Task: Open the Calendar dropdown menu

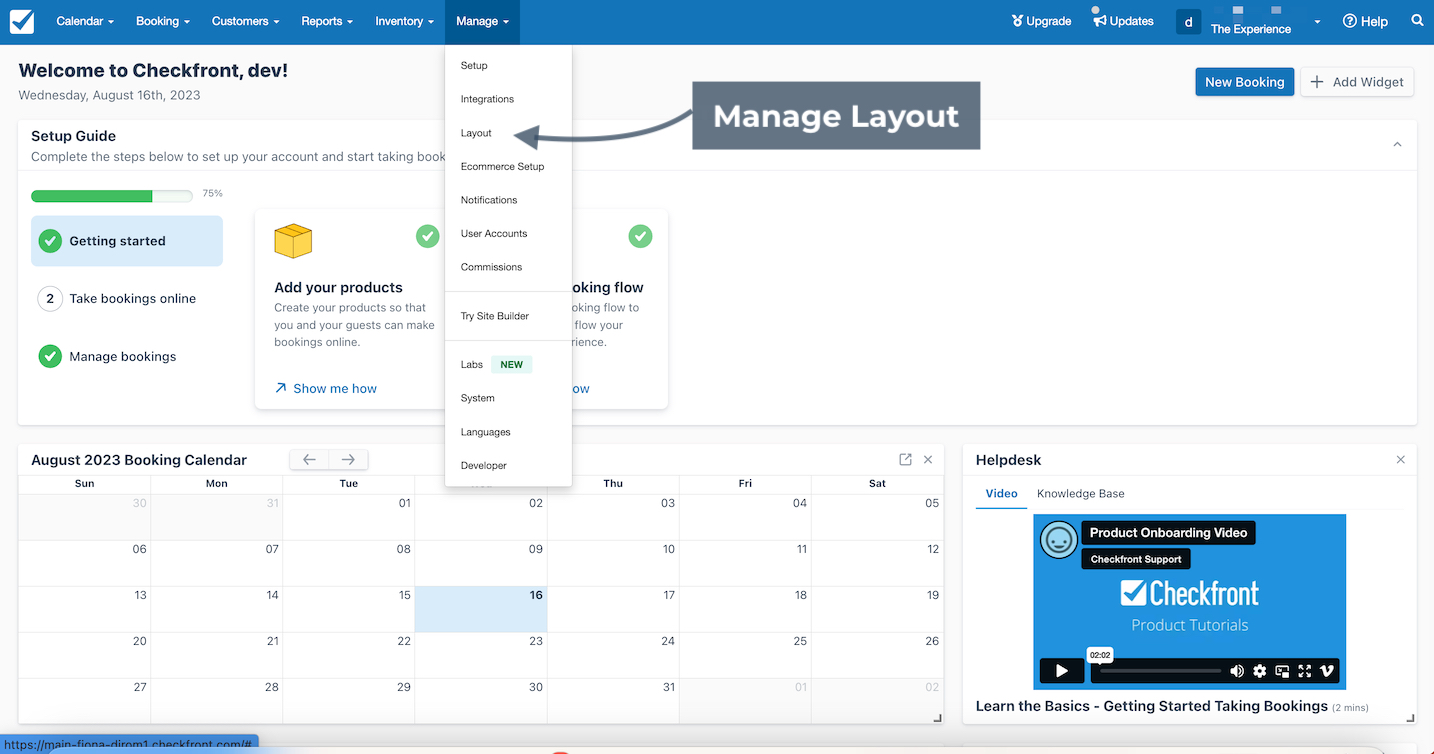Action: [85, 21]
